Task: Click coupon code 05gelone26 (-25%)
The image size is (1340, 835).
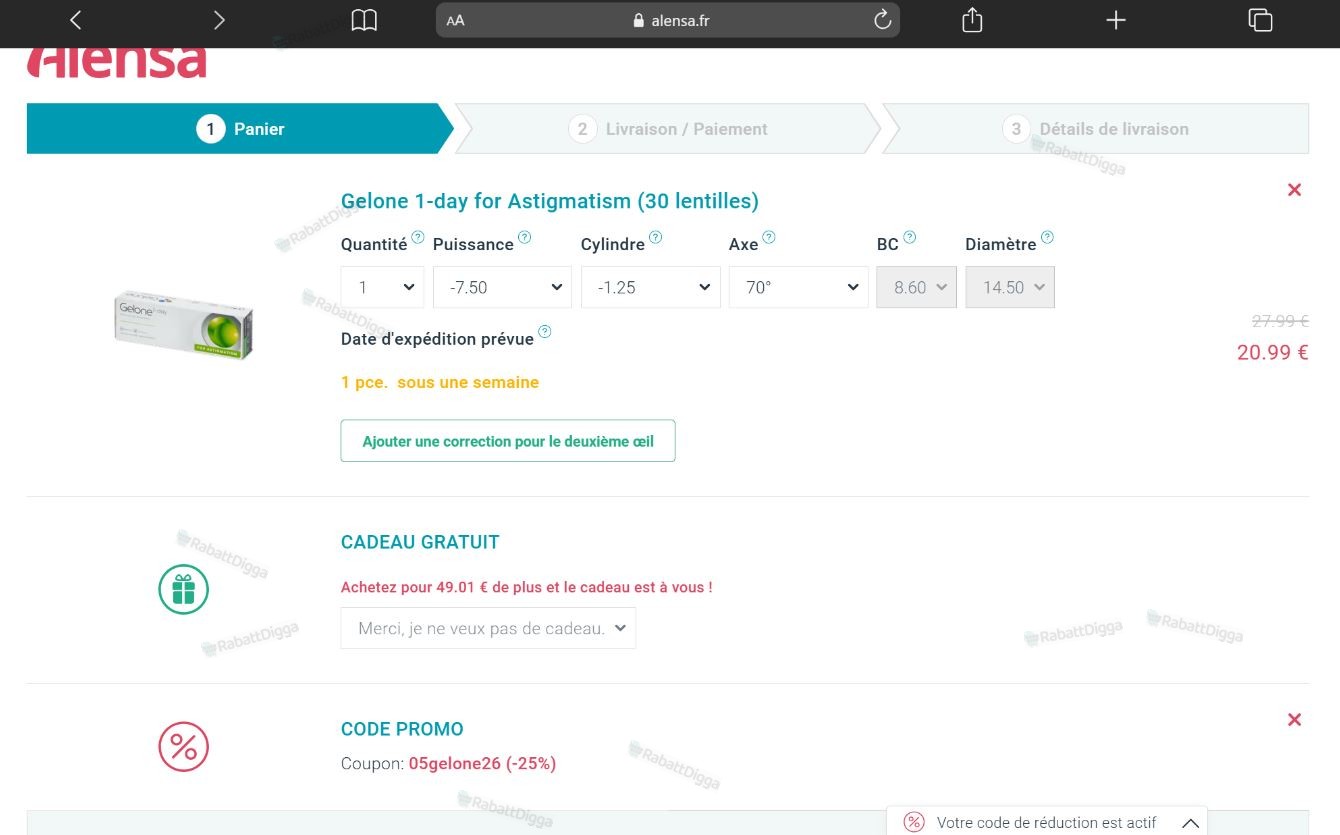Action: coord(482,764)
